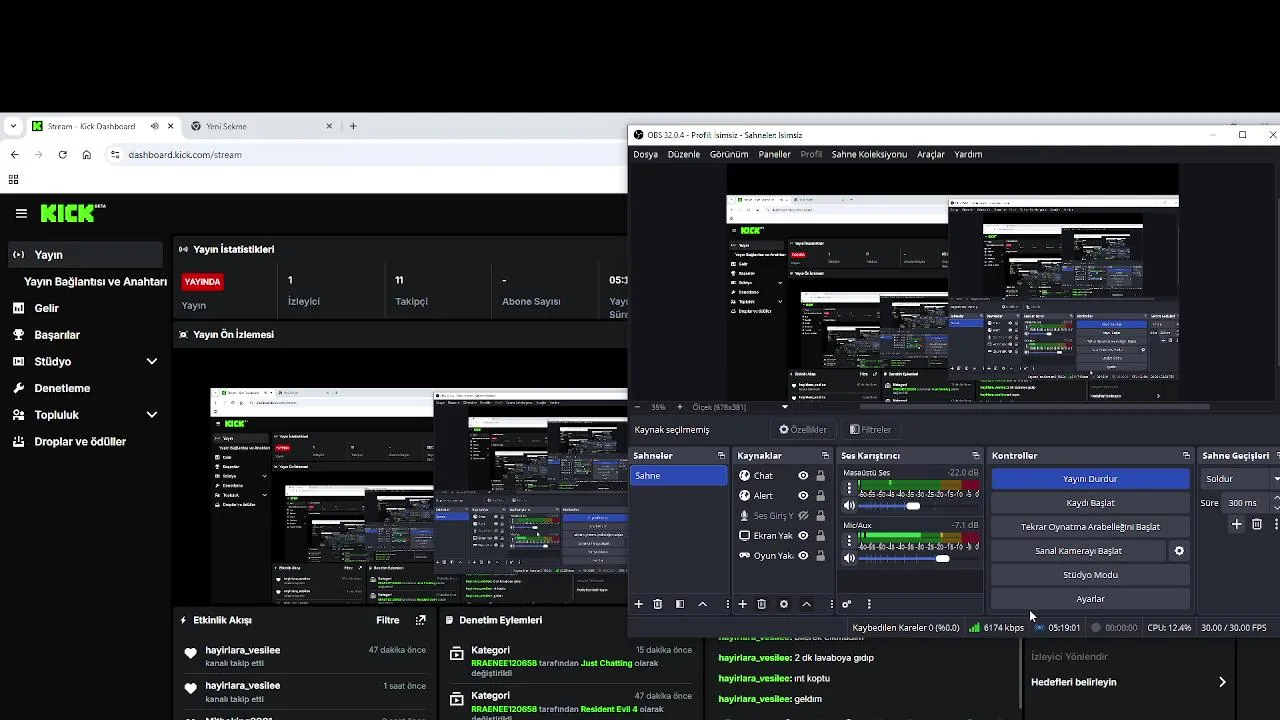Open the Paneller menu in OBS
1280x720 pixels.
(x=775, y=155)
